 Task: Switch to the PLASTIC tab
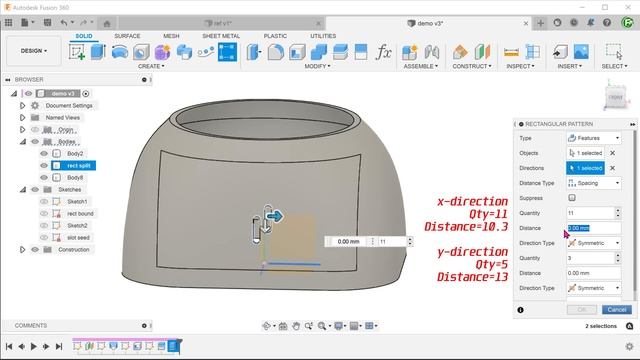[275, 36]
